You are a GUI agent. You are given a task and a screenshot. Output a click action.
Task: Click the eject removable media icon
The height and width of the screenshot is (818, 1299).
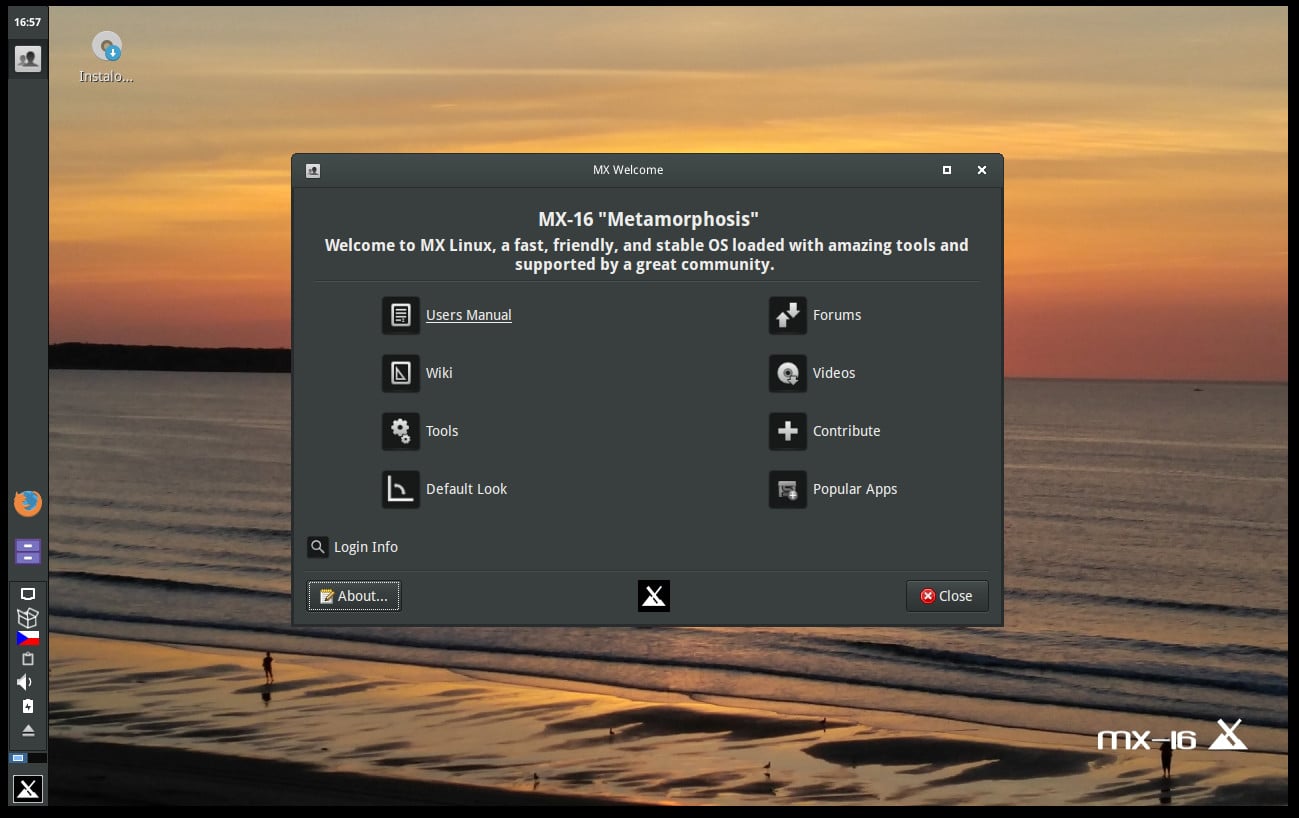coord(28,730)
